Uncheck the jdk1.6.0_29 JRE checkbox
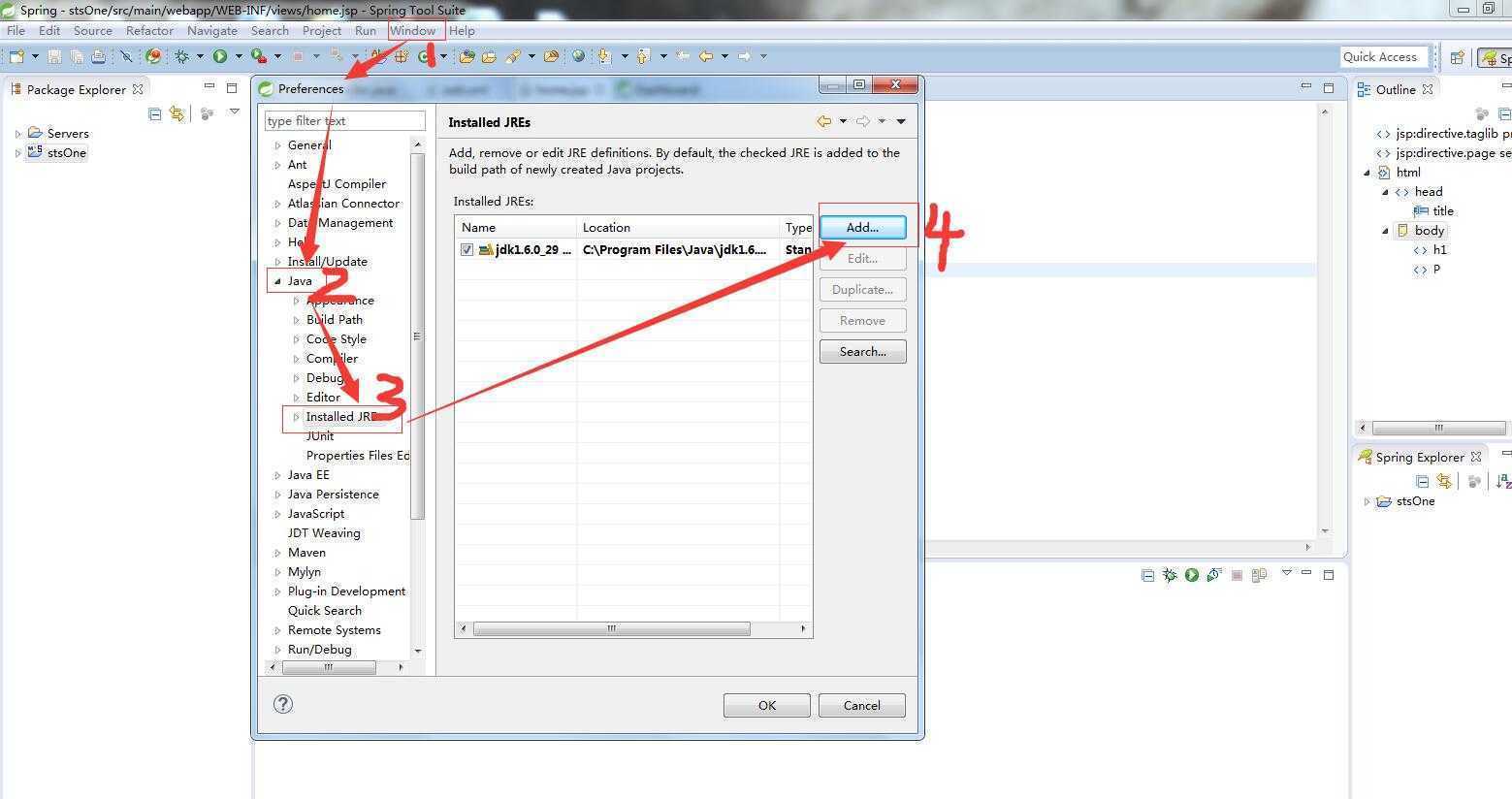This screenshot has width=1512, height=799. click(466, 249)
